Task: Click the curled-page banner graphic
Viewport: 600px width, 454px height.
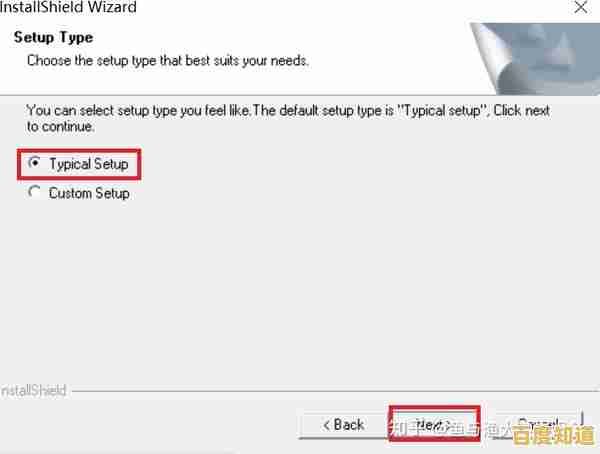Action: pyautogui.click(x=535, y=59)
